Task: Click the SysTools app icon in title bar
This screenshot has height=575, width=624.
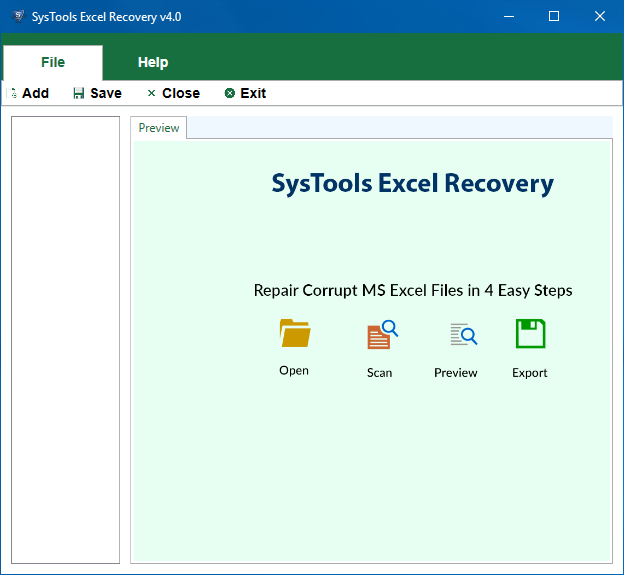Action: (x=17, y=17)
